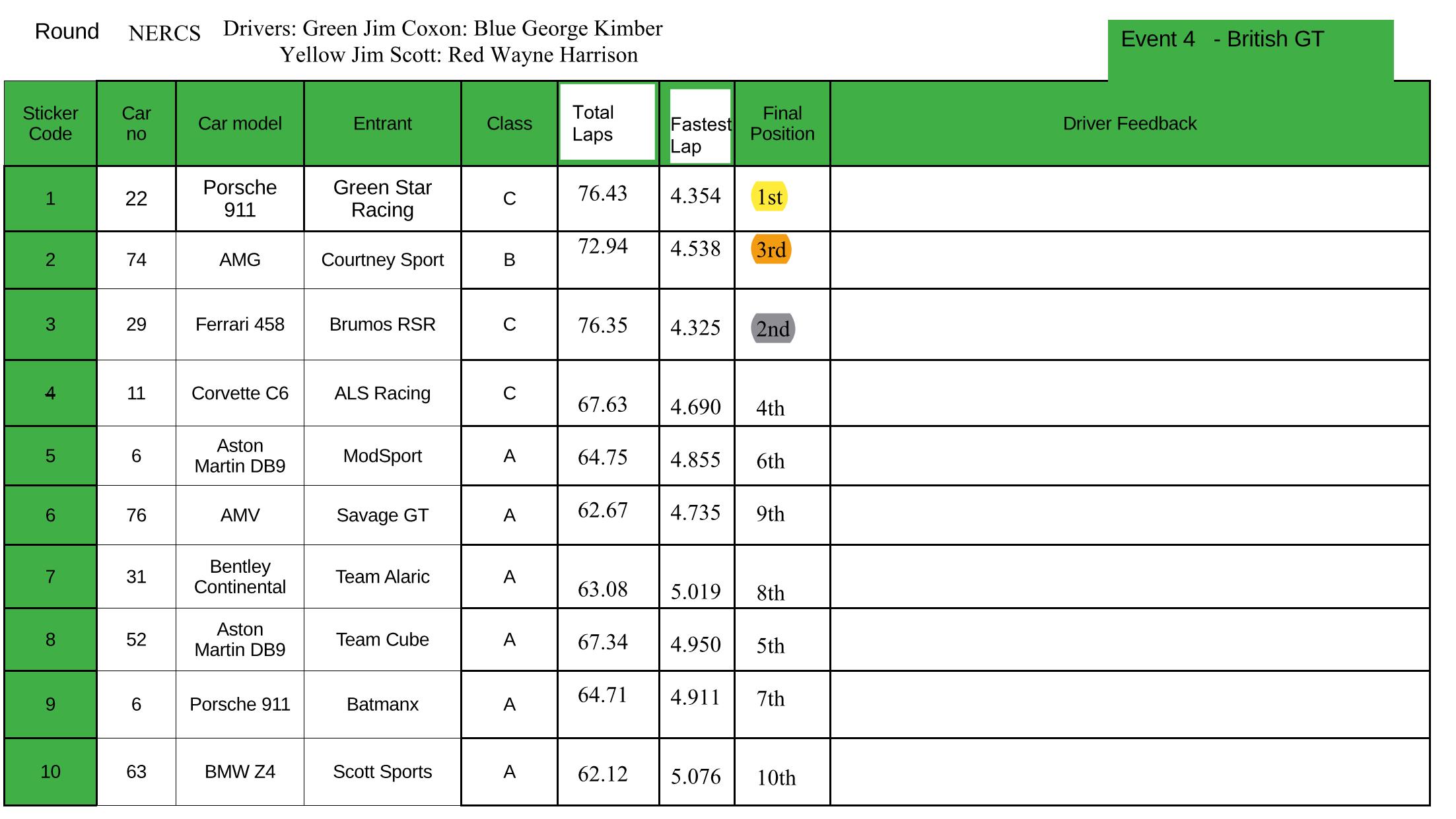Click the "Corvette C6" car model cell
Screen dimensions: 1456x819
(x=240, y=393)
